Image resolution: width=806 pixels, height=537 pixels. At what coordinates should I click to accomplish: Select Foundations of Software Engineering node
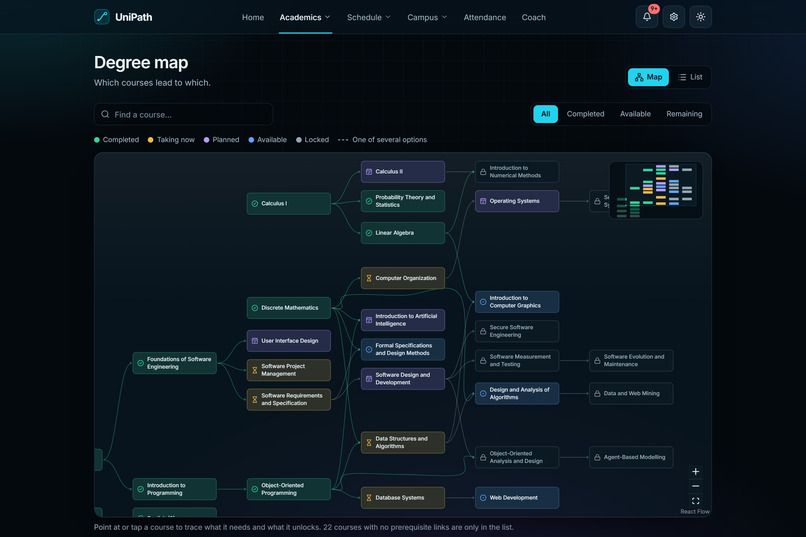pos(174,363)
